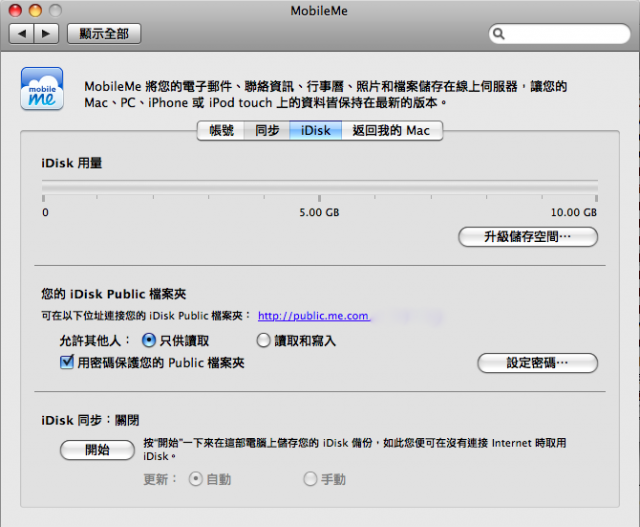Viewport: 640px width, 527px height.
Task: Click the 開始 button for iDisk sync
Action: click(x=97, y=450)
